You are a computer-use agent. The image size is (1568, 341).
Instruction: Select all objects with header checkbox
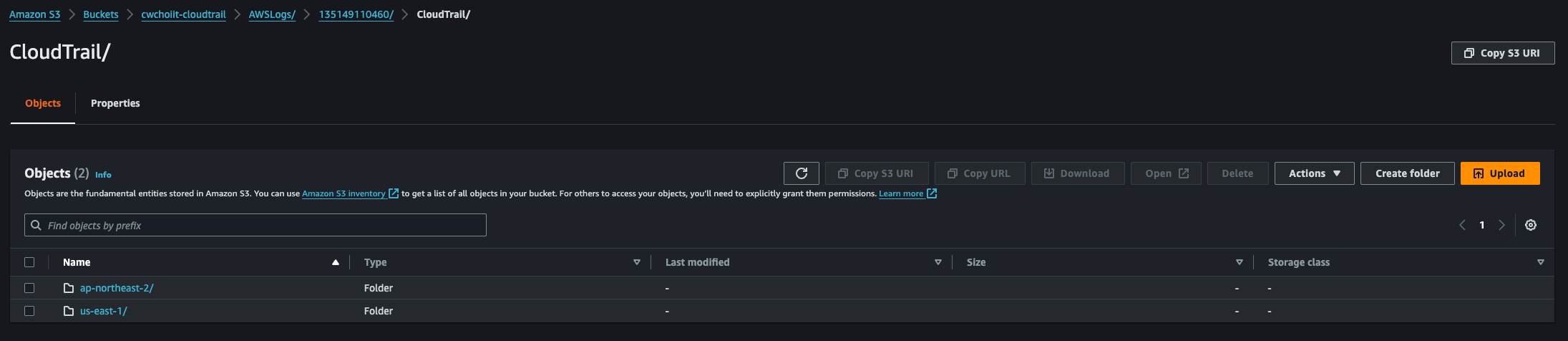pos(29,262)
